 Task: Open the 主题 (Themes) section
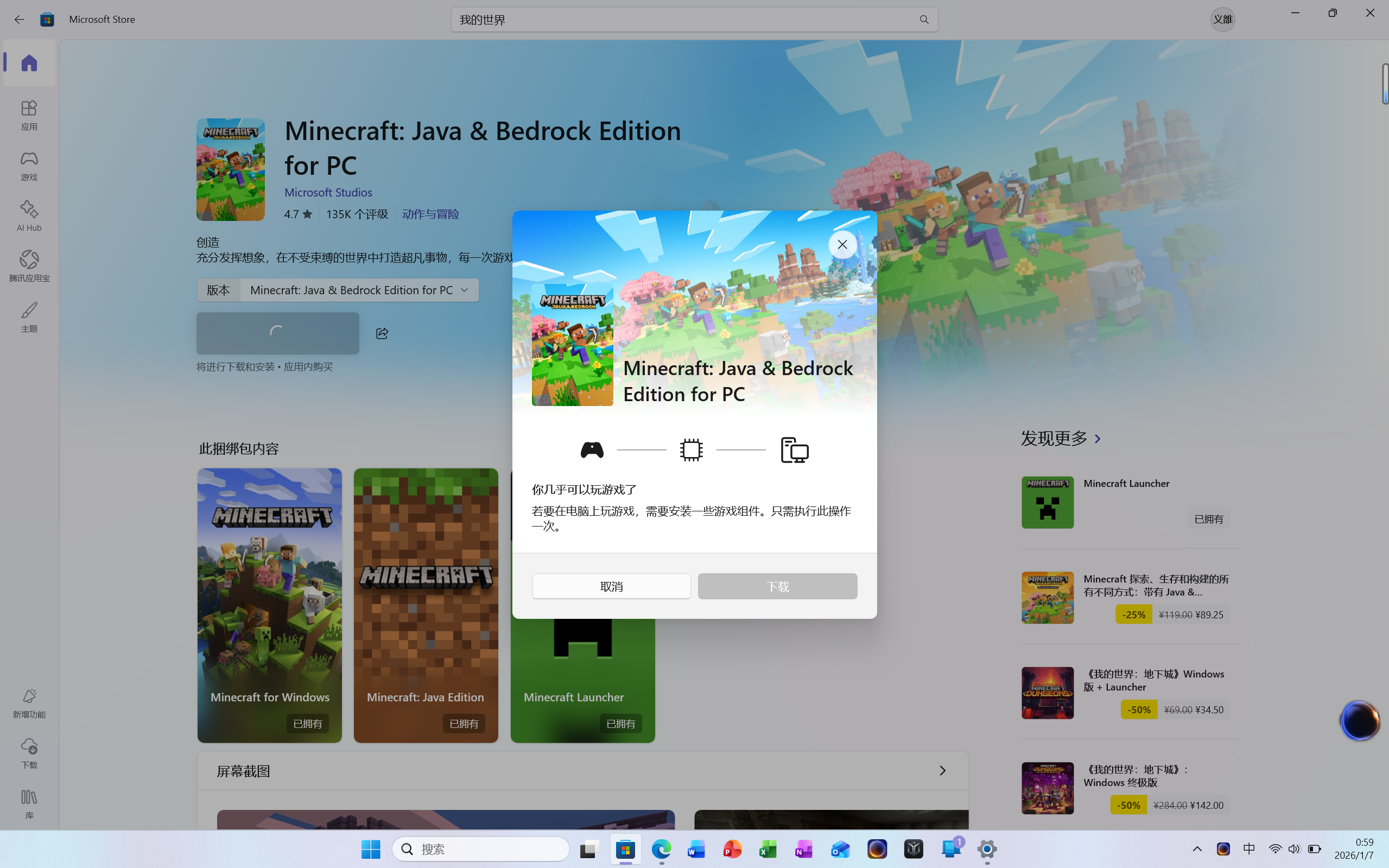tap(29, 316)
